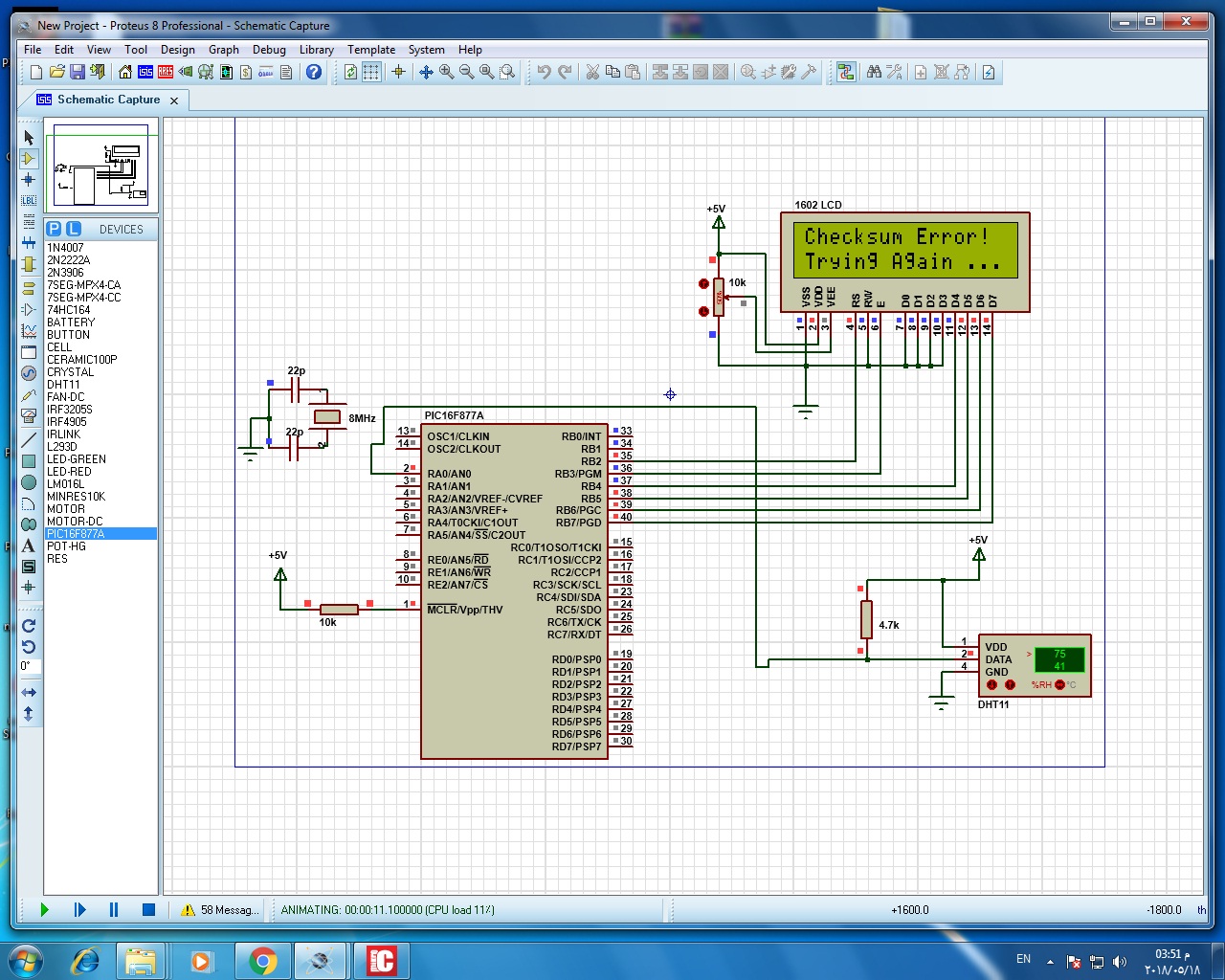Screen dimensions: 1225x980
Task: Choose the 2D Graphics Box tool
Action: (29, 461)
